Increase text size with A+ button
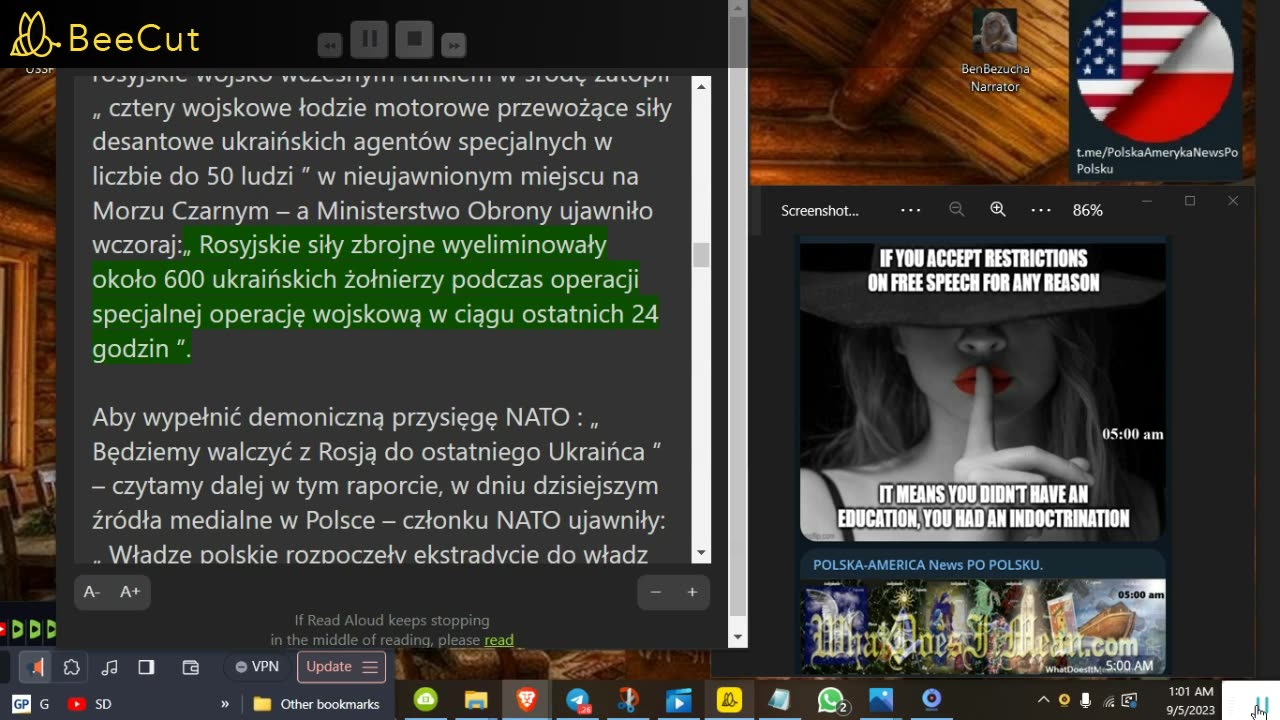Viewport: 1280px width, 720px height. 130,592
